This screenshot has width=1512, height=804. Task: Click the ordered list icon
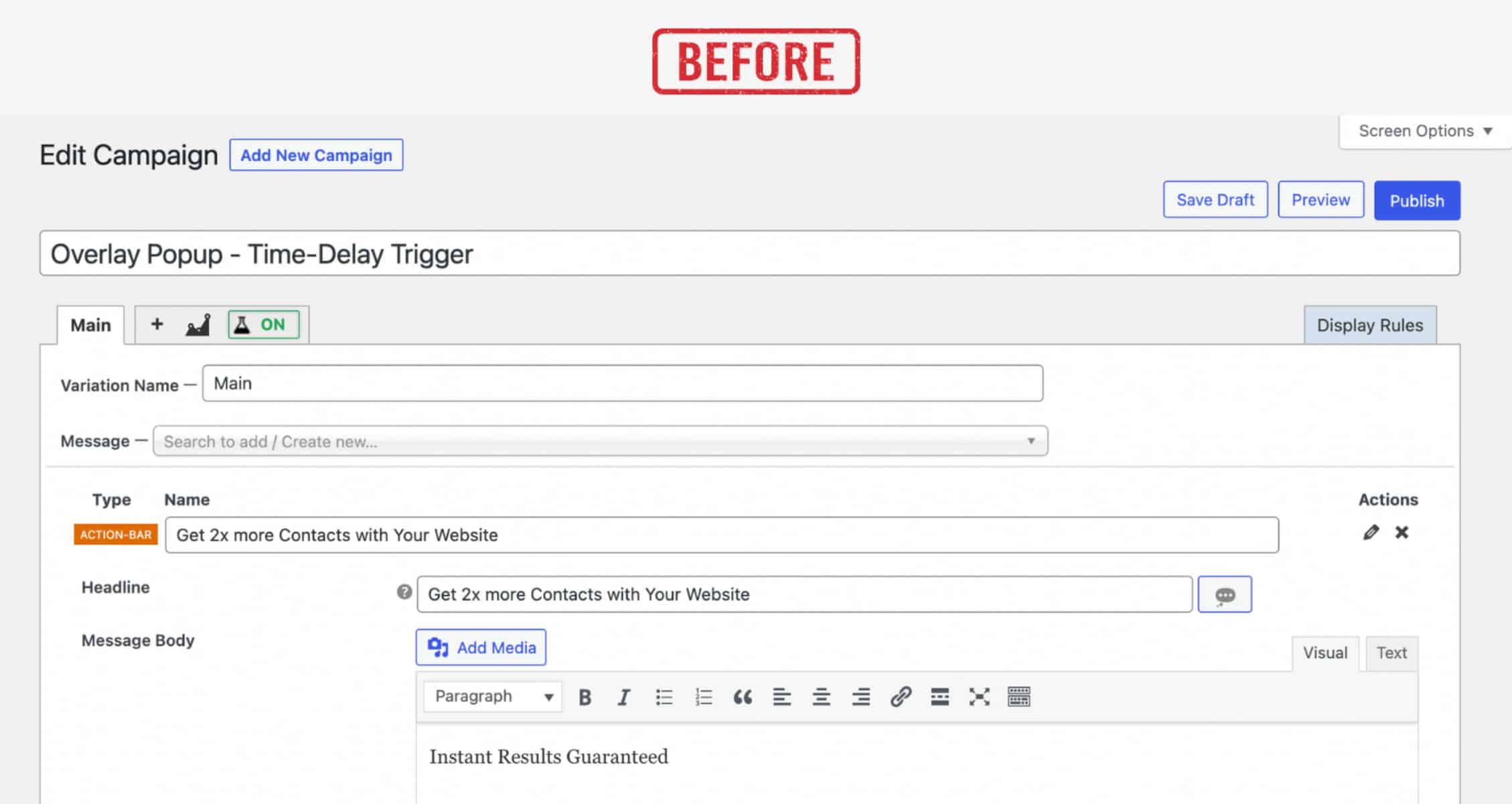(x=702, y=696)
